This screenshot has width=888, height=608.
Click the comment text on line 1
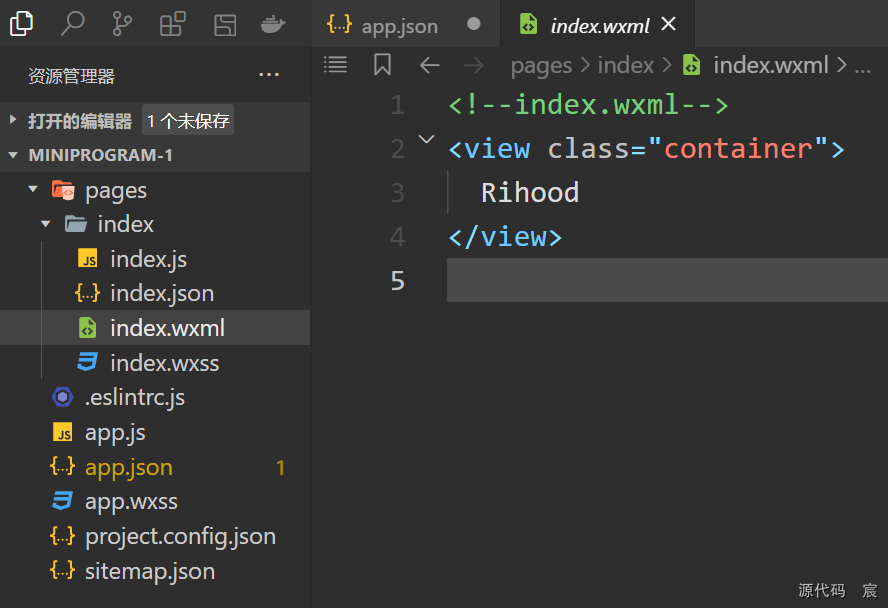coord(588,105)
